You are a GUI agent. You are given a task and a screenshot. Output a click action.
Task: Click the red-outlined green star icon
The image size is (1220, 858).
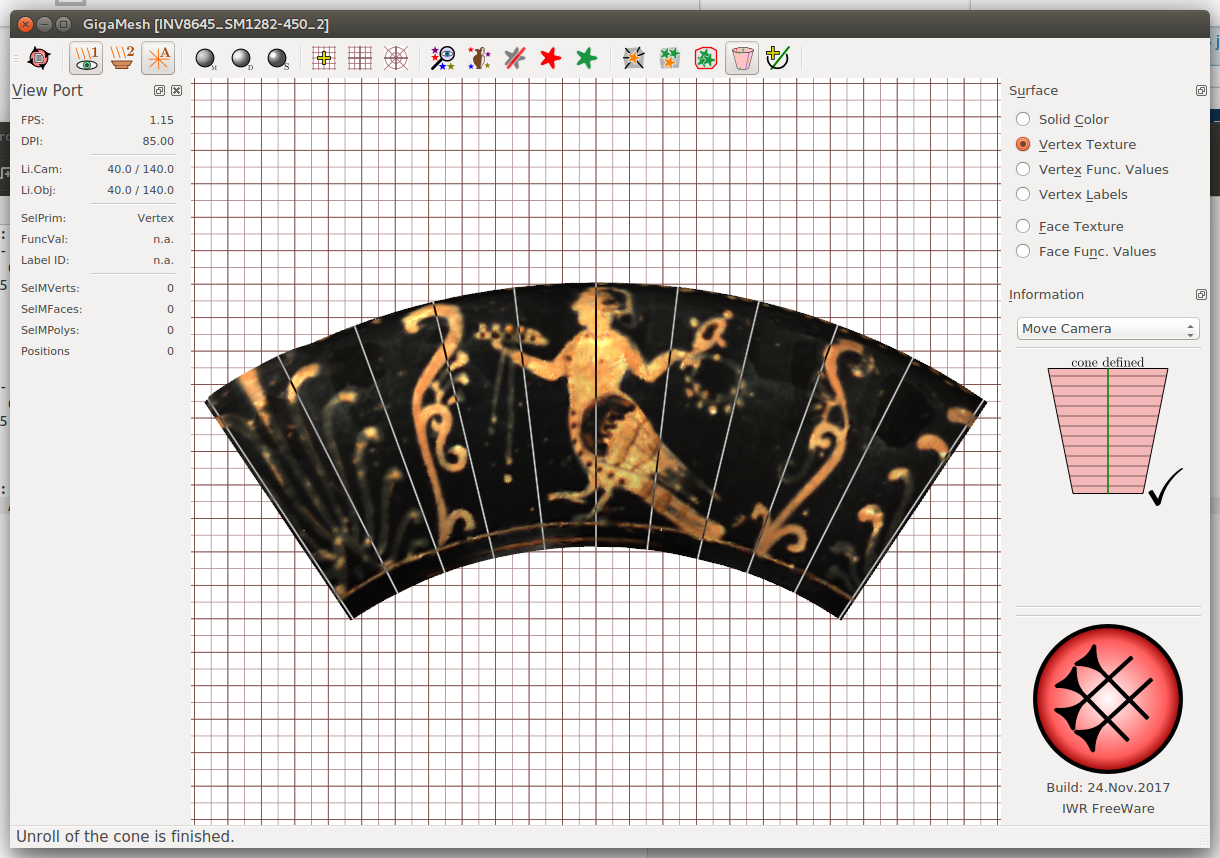point(705,59)
